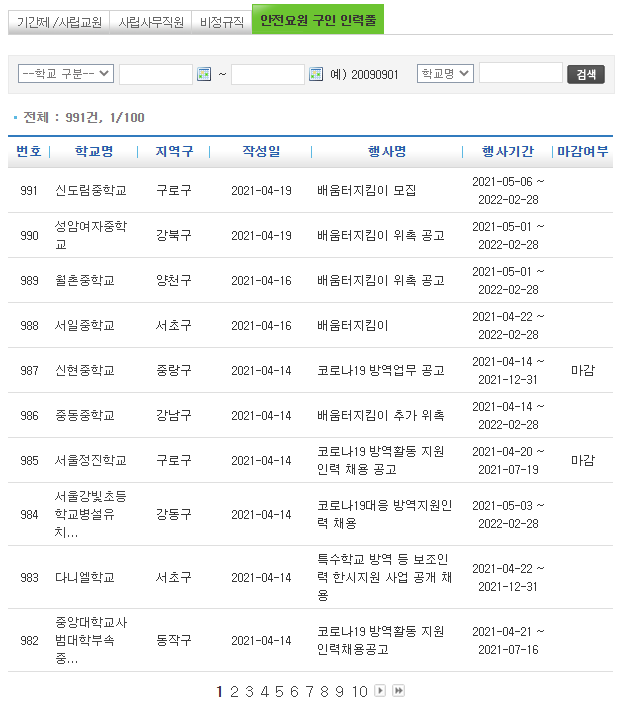Open 특수학교 방역 등 보조인력 posting
642x705 pixels.
coord(384,577)
